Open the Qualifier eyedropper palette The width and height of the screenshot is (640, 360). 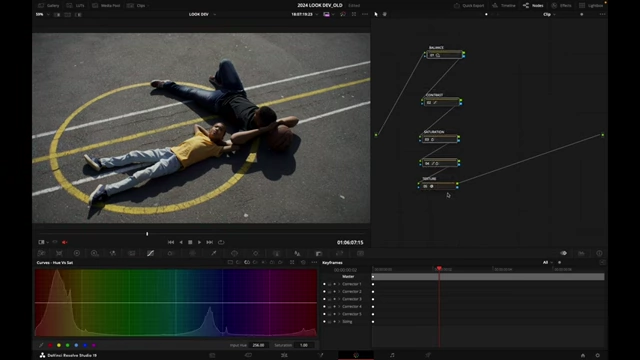[213, 253]
